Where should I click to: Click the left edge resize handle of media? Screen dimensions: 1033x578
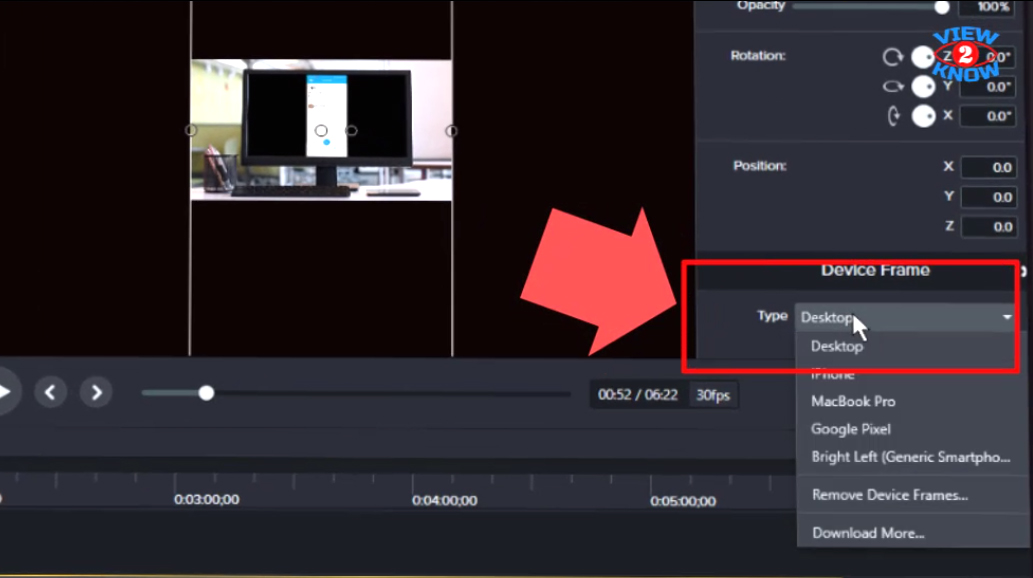tap(190, 130)
